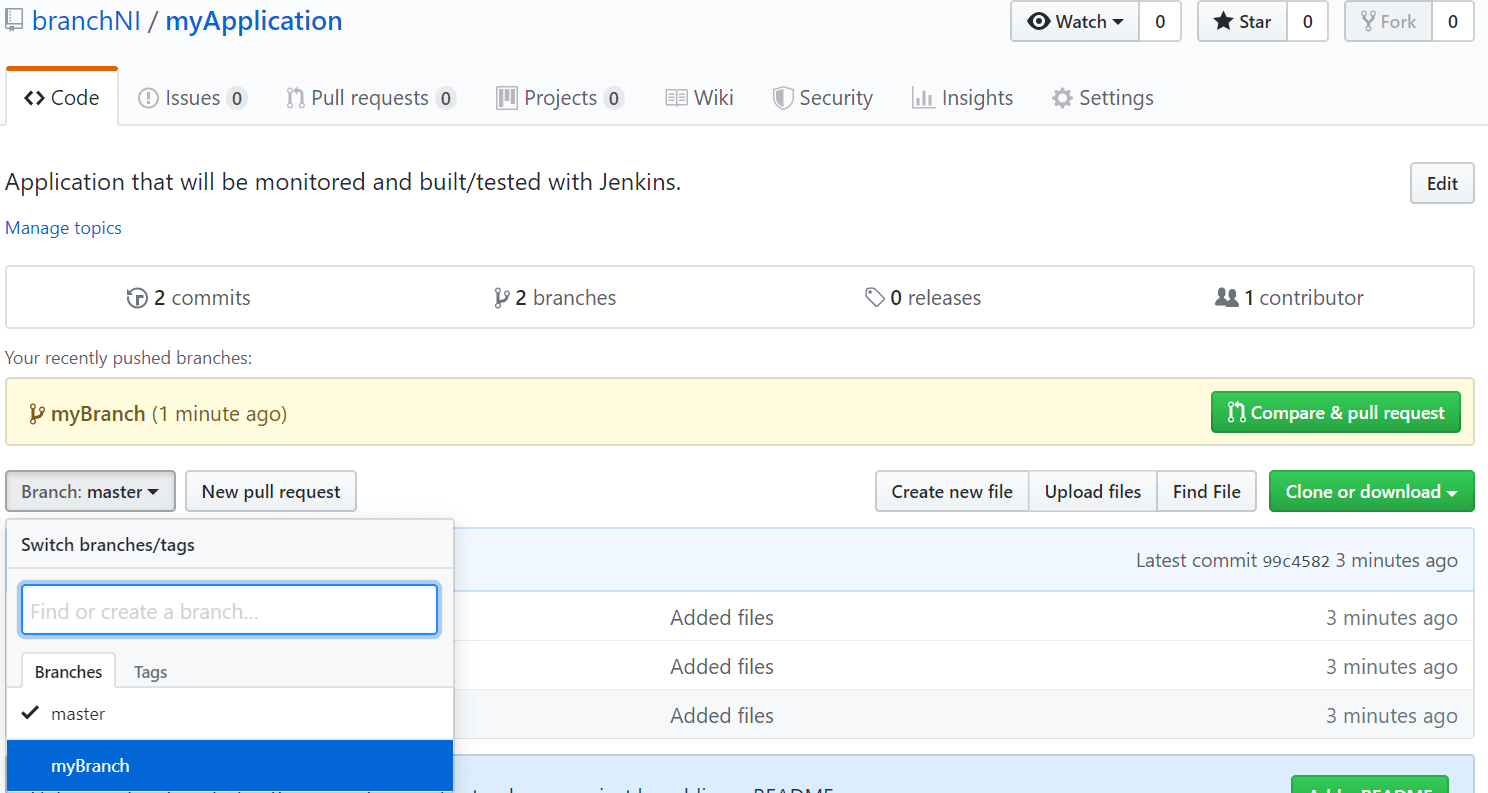
Task: Click the repository book icon
Action: point(13,20)
